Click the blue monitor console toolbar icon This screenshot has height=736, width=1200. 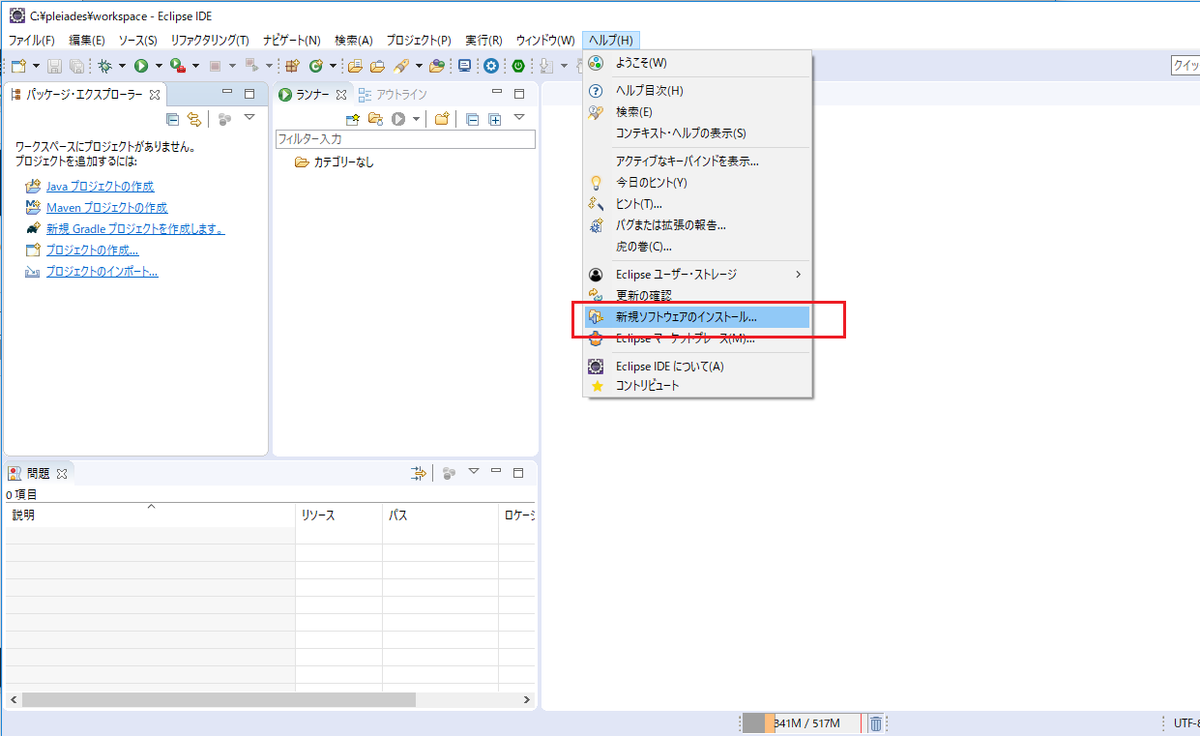[x=465, y=66]
